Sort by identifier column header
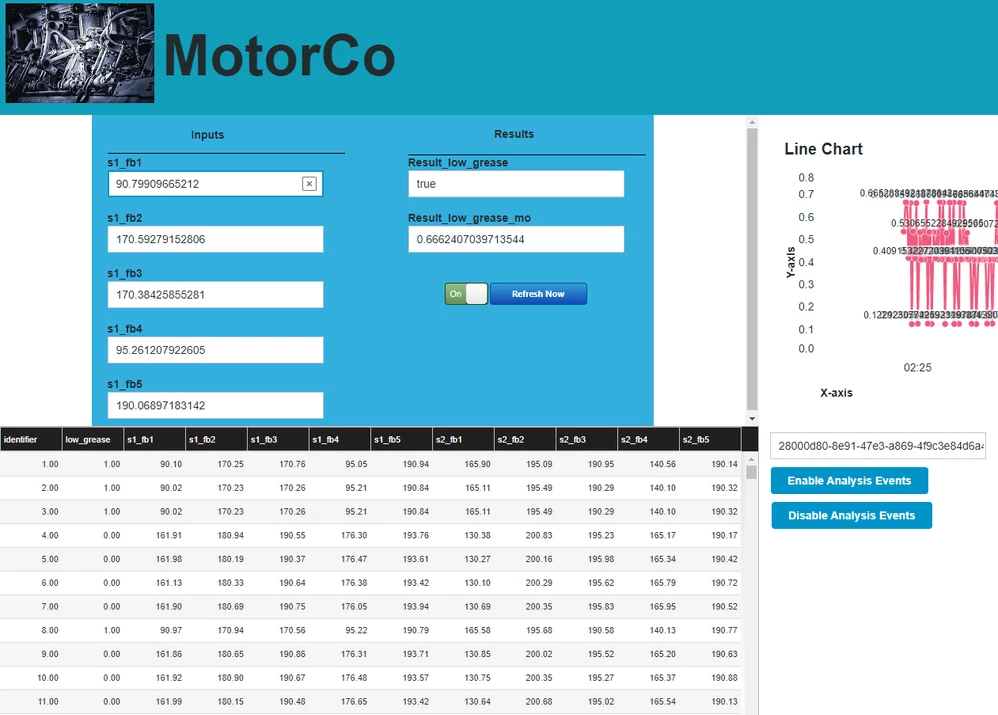Screen dimensions: 998x715 pyautogui.click(x=31, y=439)
